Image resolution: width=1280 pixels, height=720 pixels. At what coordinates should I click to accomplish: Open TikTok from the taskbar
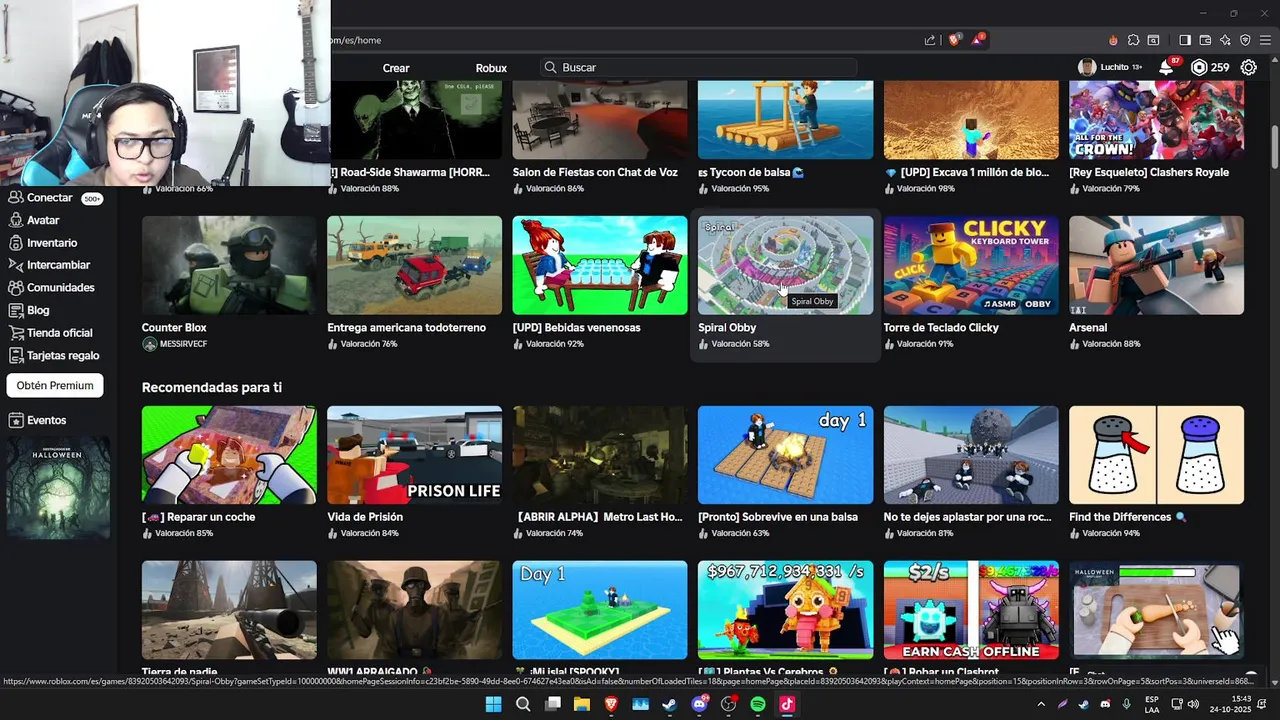click(787, 704)
